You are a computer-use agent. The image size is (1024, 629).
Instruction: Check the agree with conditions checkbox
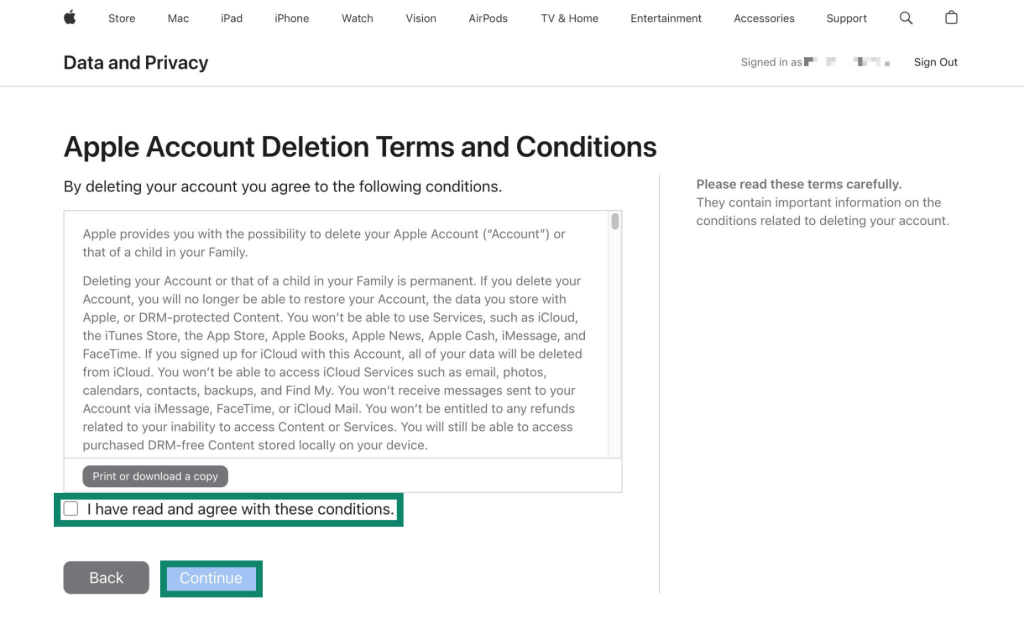[x=71, y=509]
